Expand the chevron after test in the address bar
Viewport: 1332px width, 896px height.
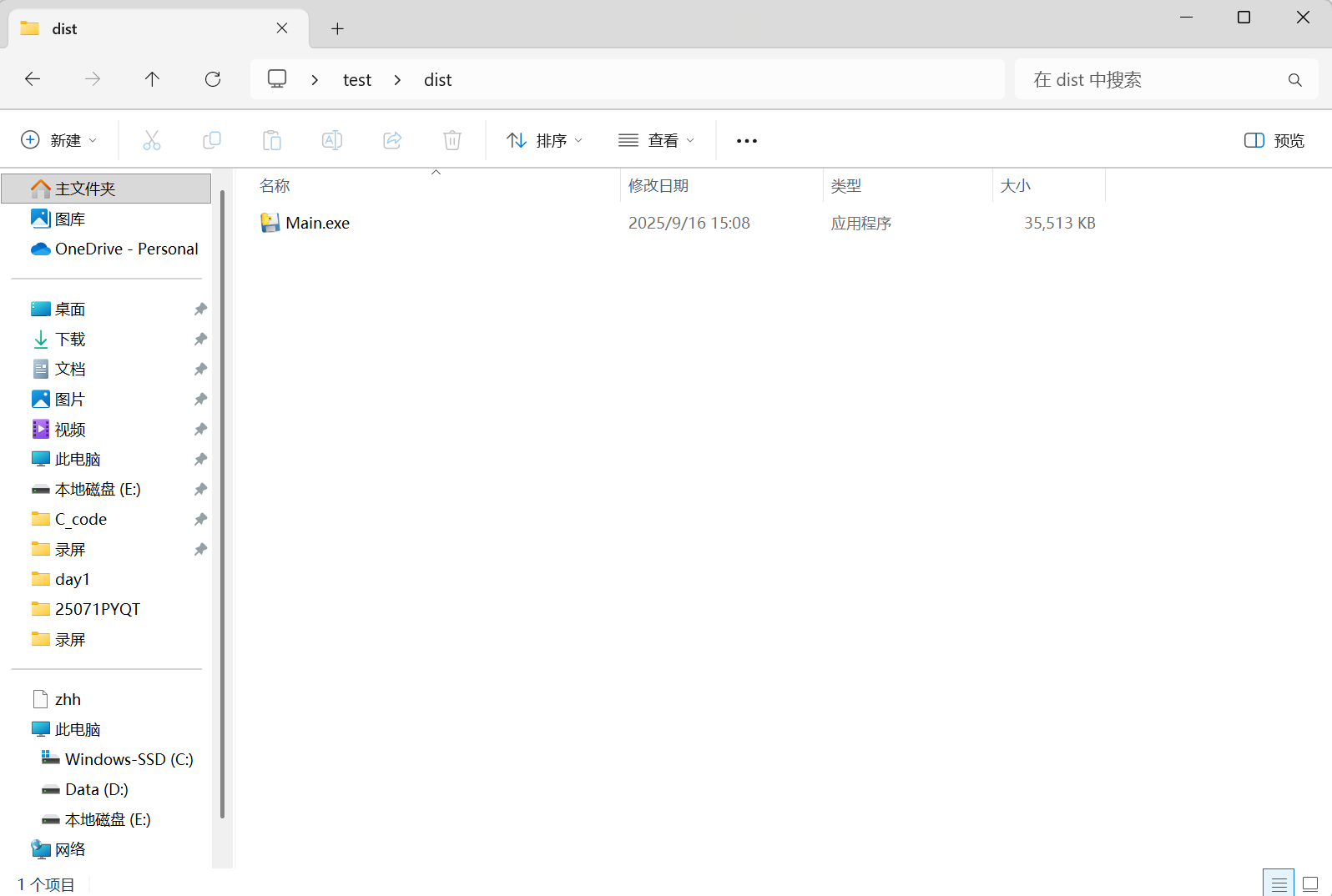click(x=397, y=80)
